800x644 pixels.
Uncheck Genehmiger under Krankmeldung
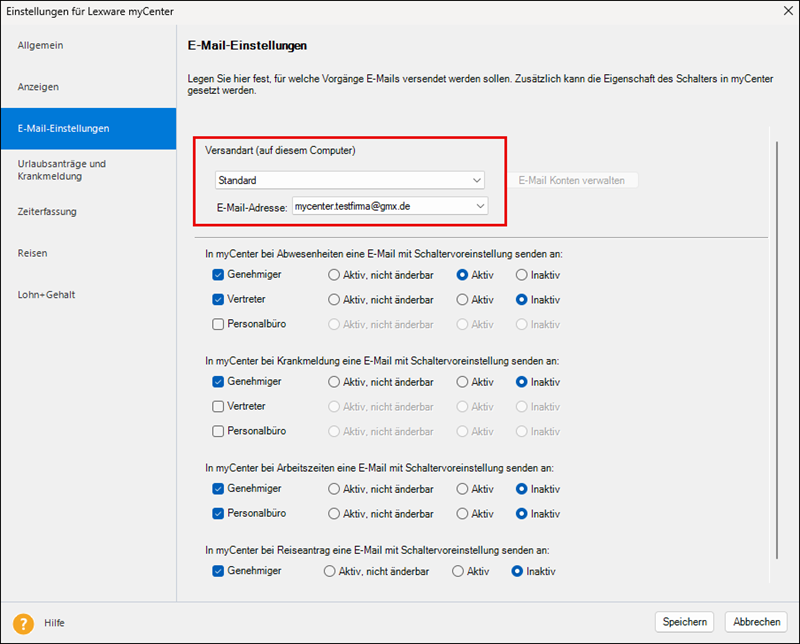tap(218, 382)
